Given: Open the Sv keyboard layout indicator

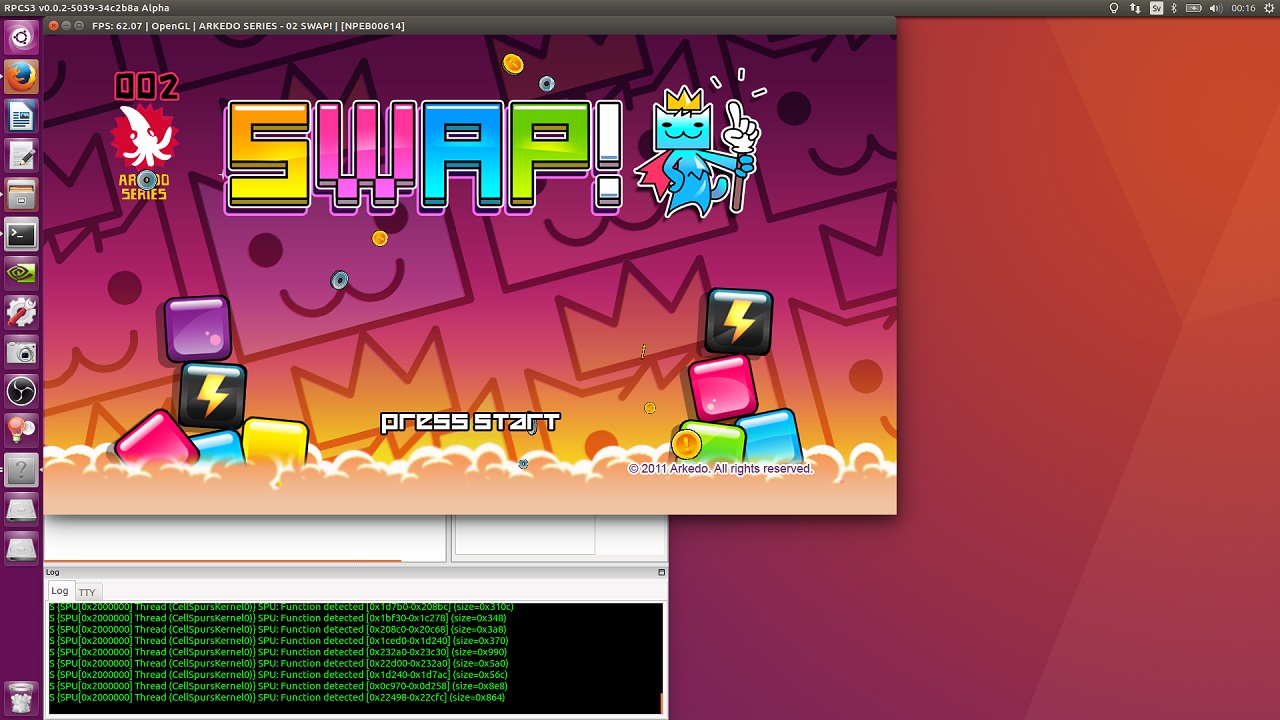Looking at the screenshot, I should (x=1156, y=8).
